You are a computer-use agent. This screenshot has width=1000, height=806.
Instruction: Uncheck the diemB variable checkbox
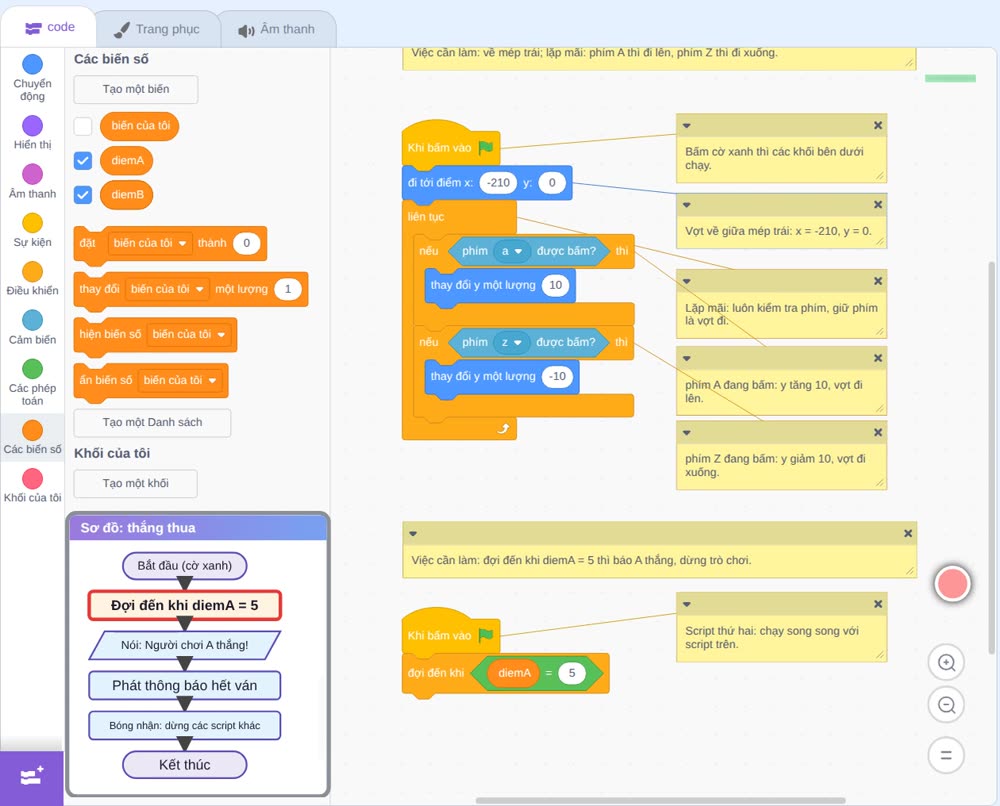[x=83, y=194]
